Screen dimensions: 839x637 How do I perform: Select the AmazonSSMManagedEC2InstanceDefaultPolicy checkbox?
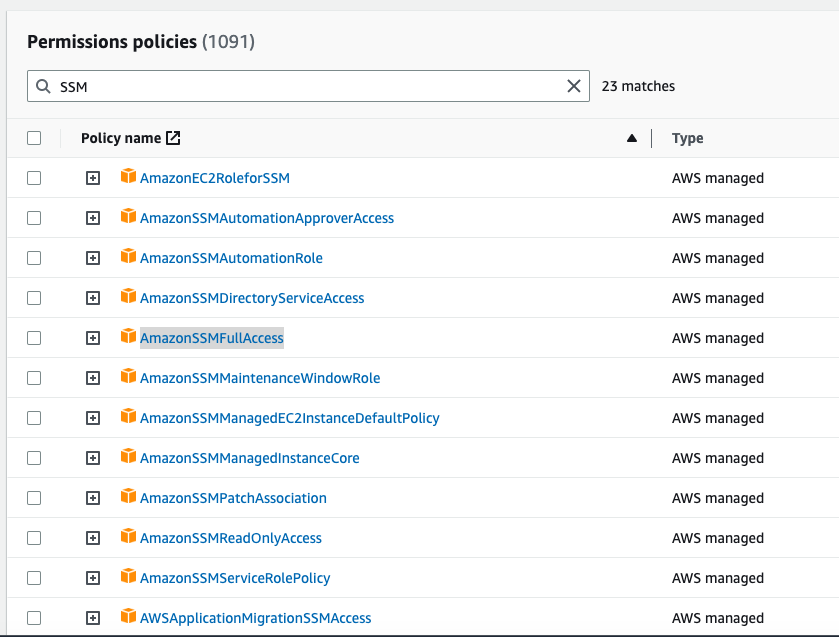tap(34, 418)
